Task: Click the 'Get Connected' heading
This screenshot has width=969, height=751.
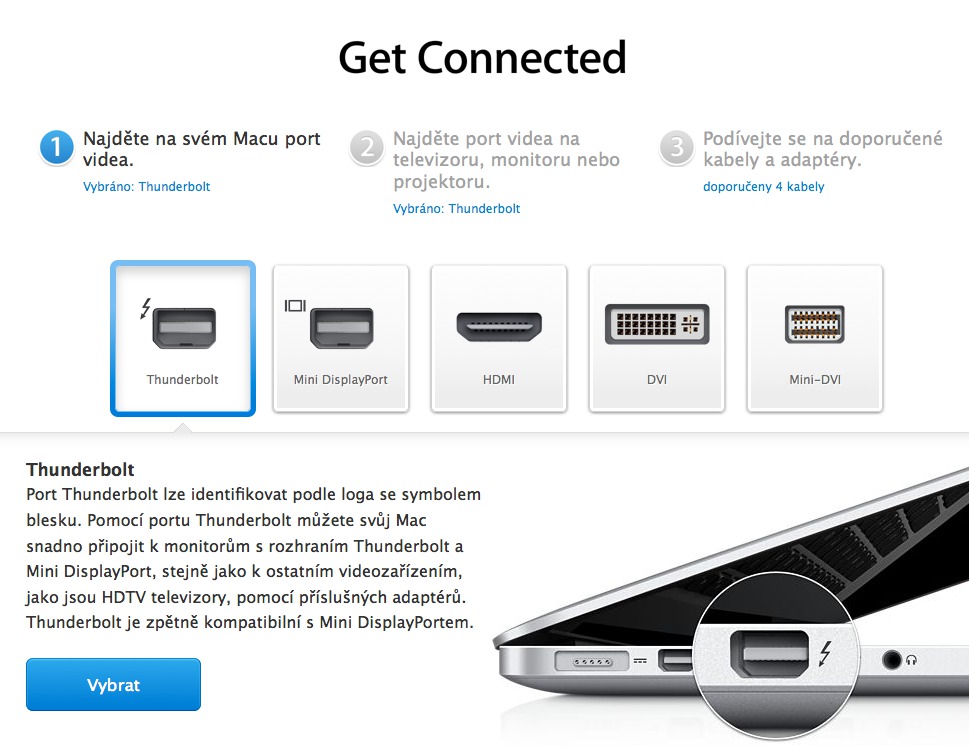Action: coord(483,57)
